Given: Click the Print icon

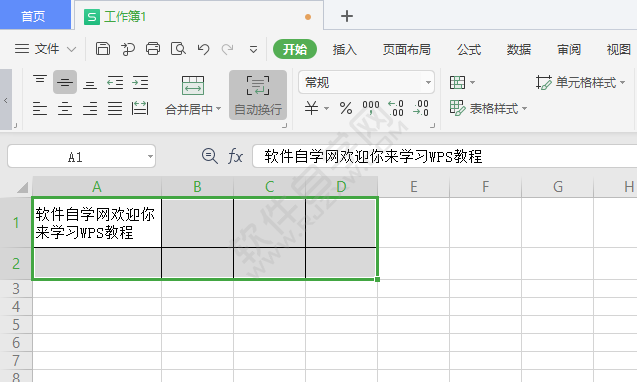Looking at the screenshot, I should pos(153,49).
